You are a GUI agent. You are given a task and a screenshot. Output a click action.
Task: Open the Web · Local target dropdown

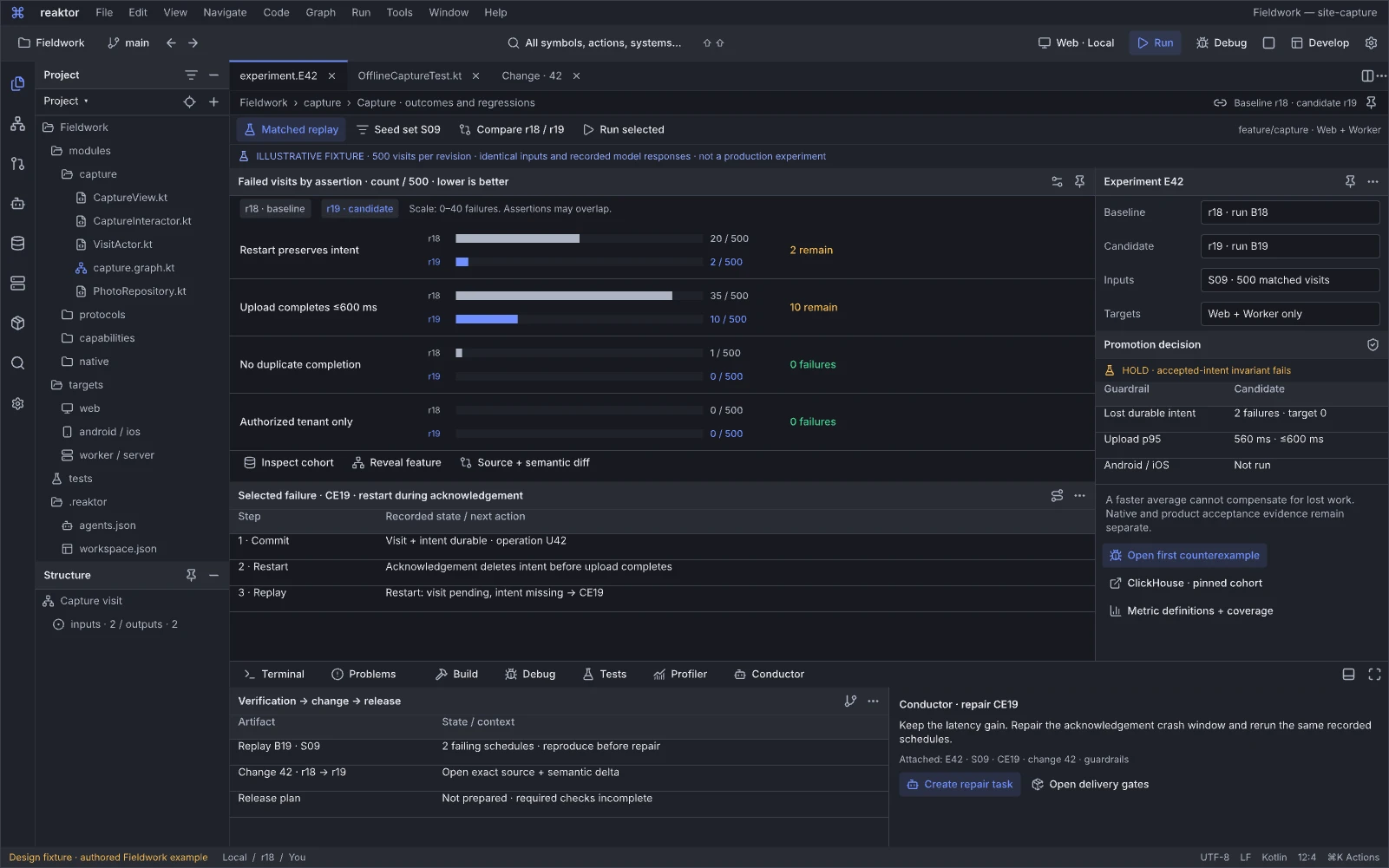[x=1076, y=42]
